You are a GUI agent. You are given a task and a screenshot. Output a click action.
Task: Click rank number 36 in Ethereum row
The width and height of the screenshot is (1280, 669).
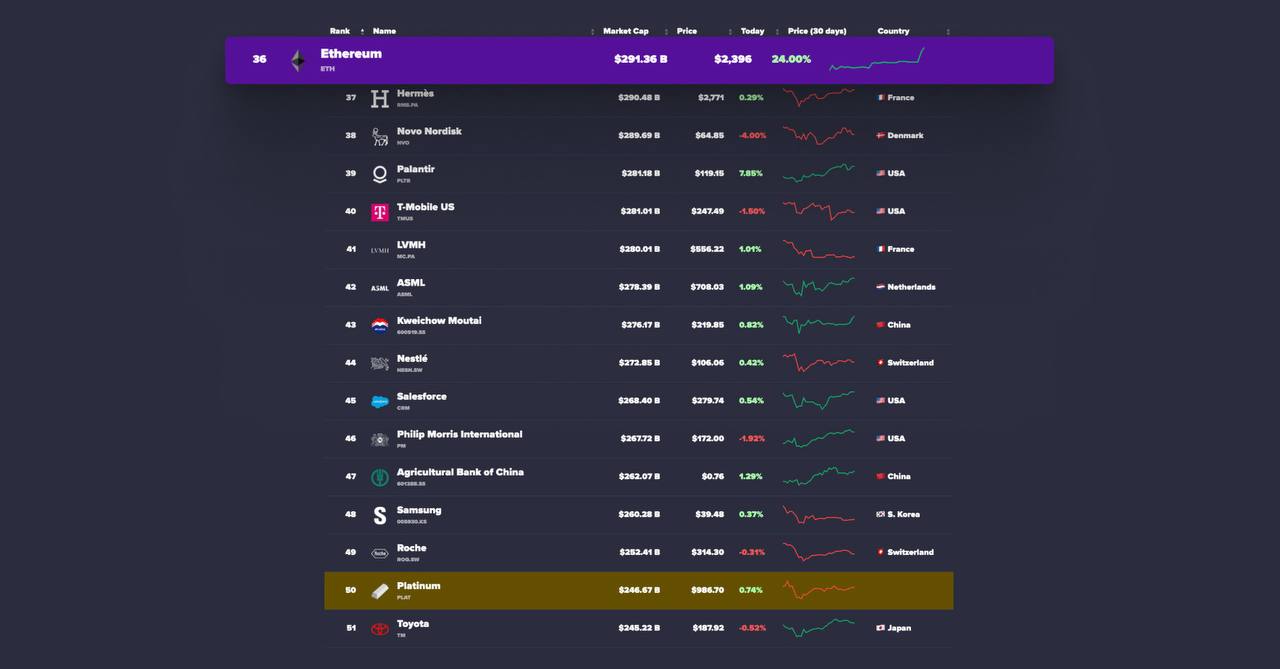259,59
